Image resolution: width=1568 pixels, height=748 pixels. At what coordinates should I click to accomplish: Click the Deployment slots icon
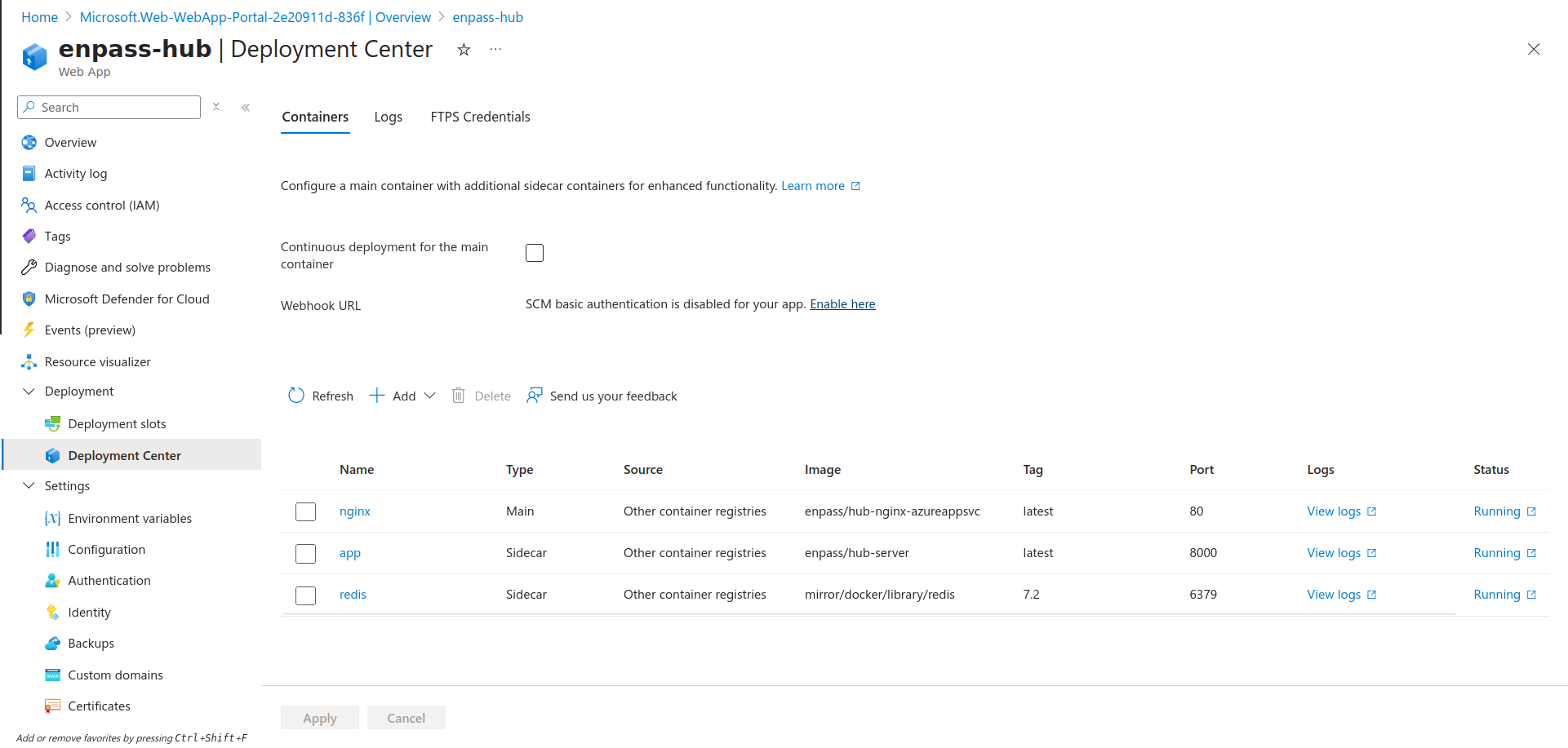click(53, 424)
